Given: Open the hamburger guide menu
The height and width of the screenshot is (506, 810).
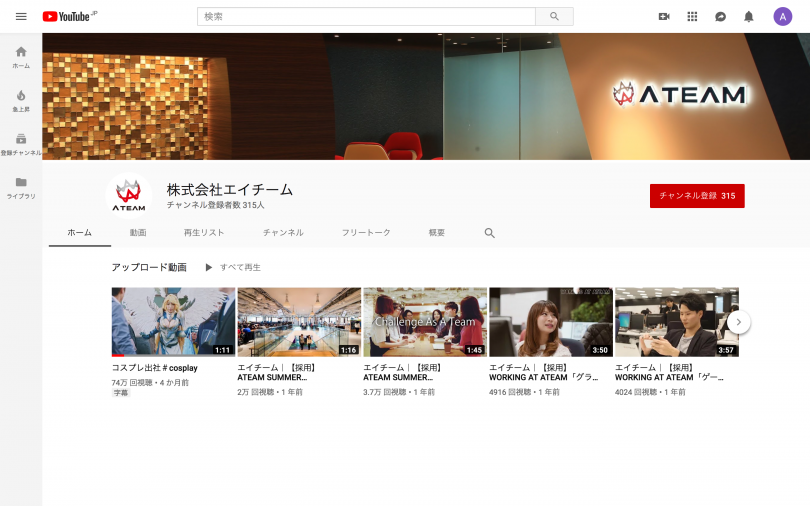Looking at the screenshot, I should (21, 17).
